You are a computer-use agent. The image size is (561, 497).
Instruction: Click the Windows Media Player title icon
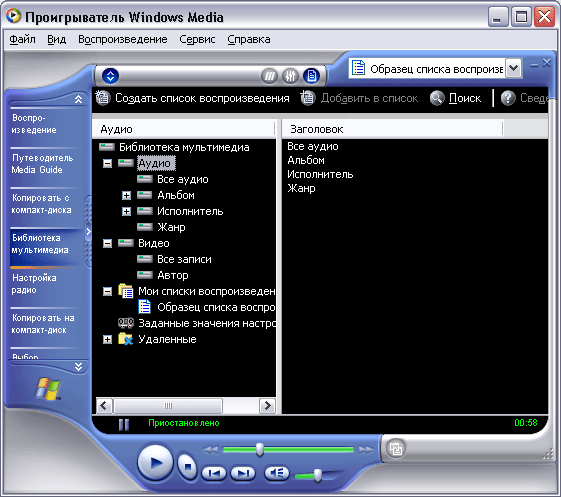tap(13, 16)
